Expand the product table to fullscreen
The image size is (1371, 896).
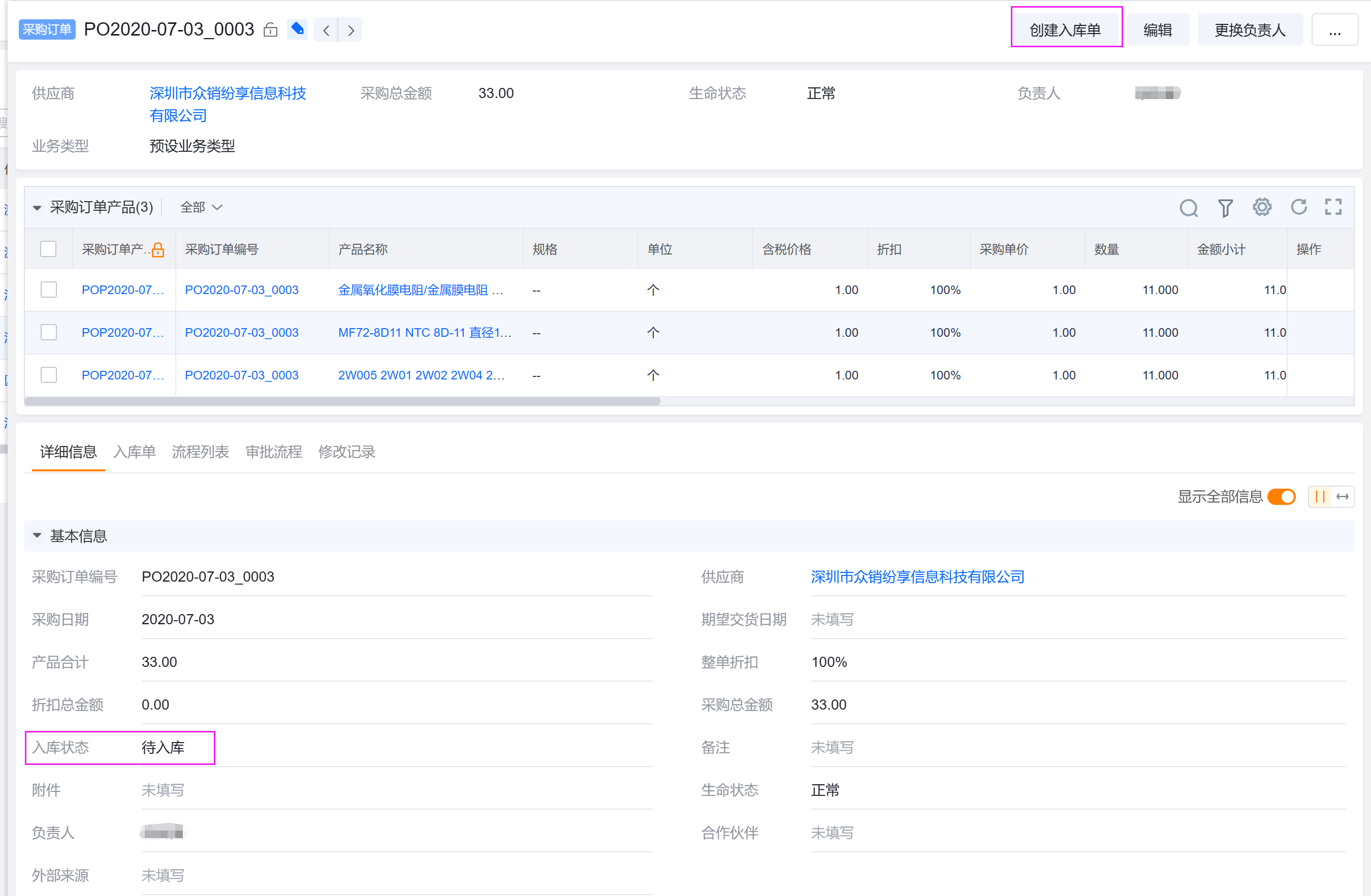click(1333, 207)
